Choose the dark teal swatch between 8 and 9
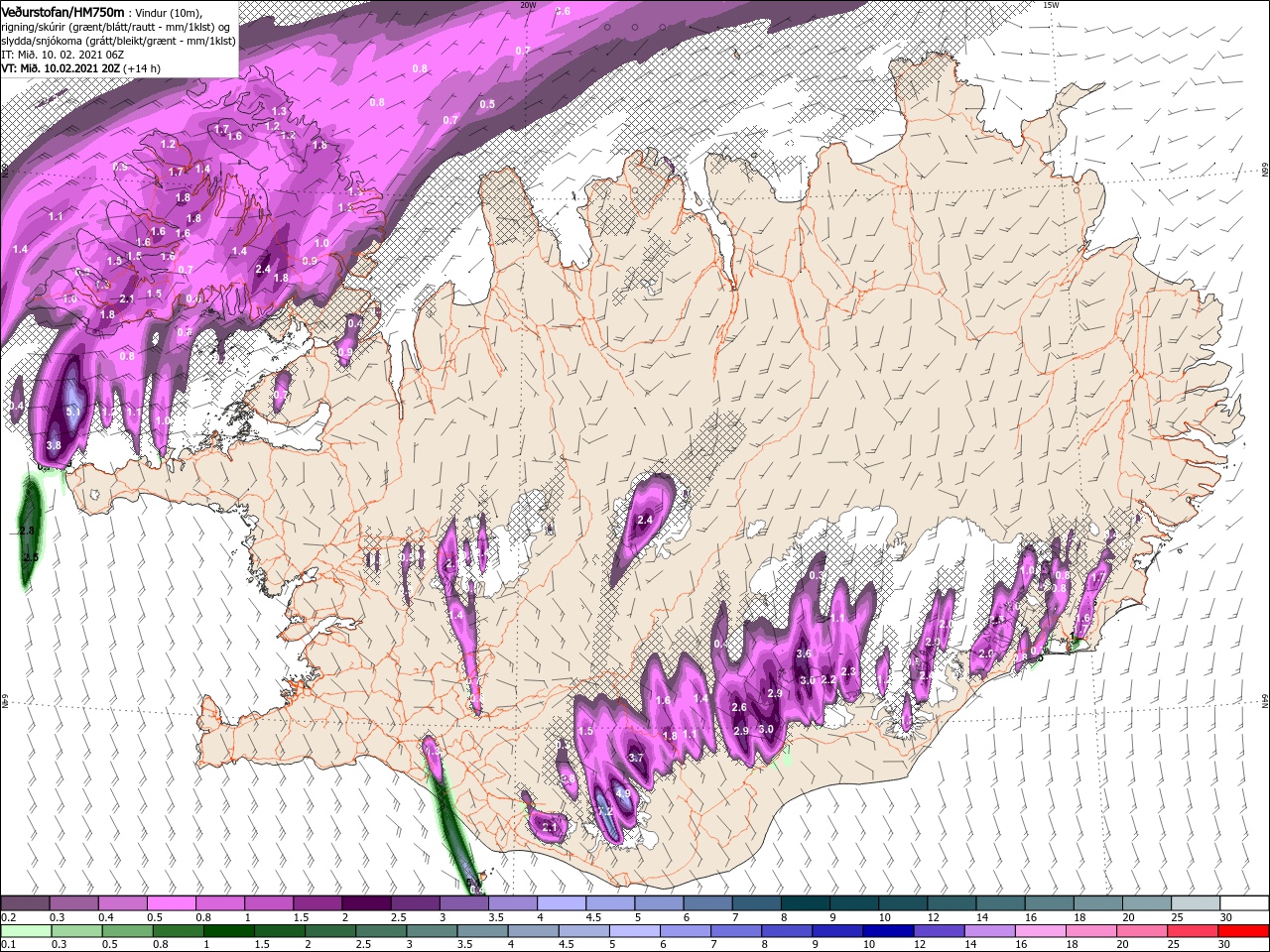This screenshot has height=952, width=1270. tap(804, 903)
